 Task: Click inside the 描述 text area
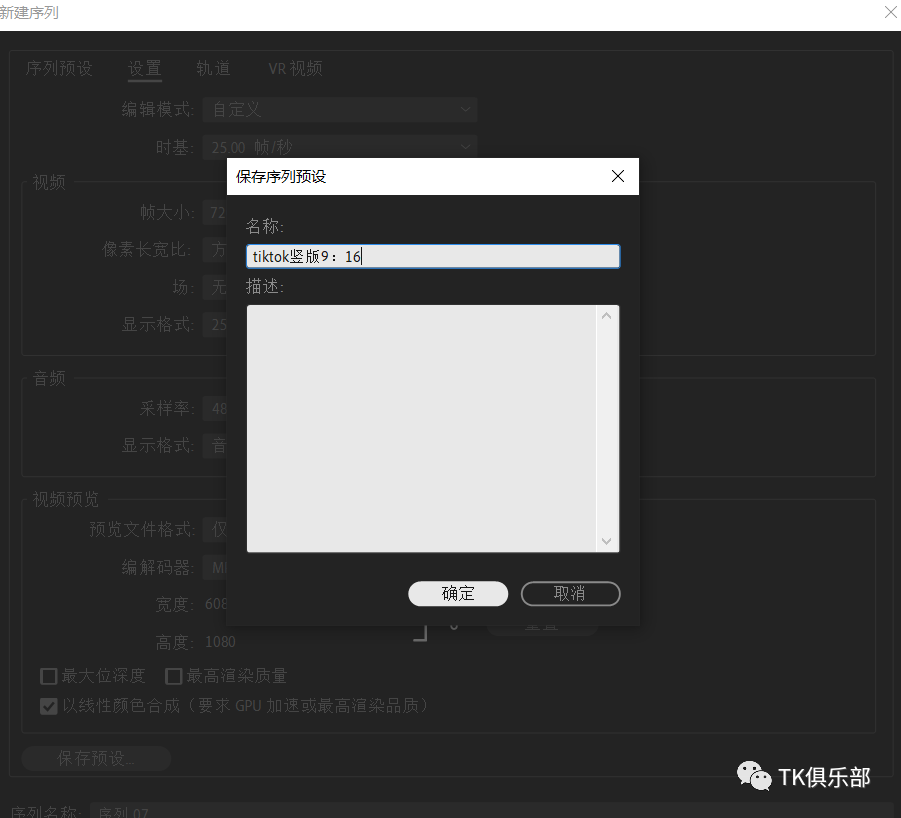tap(422, 428)
